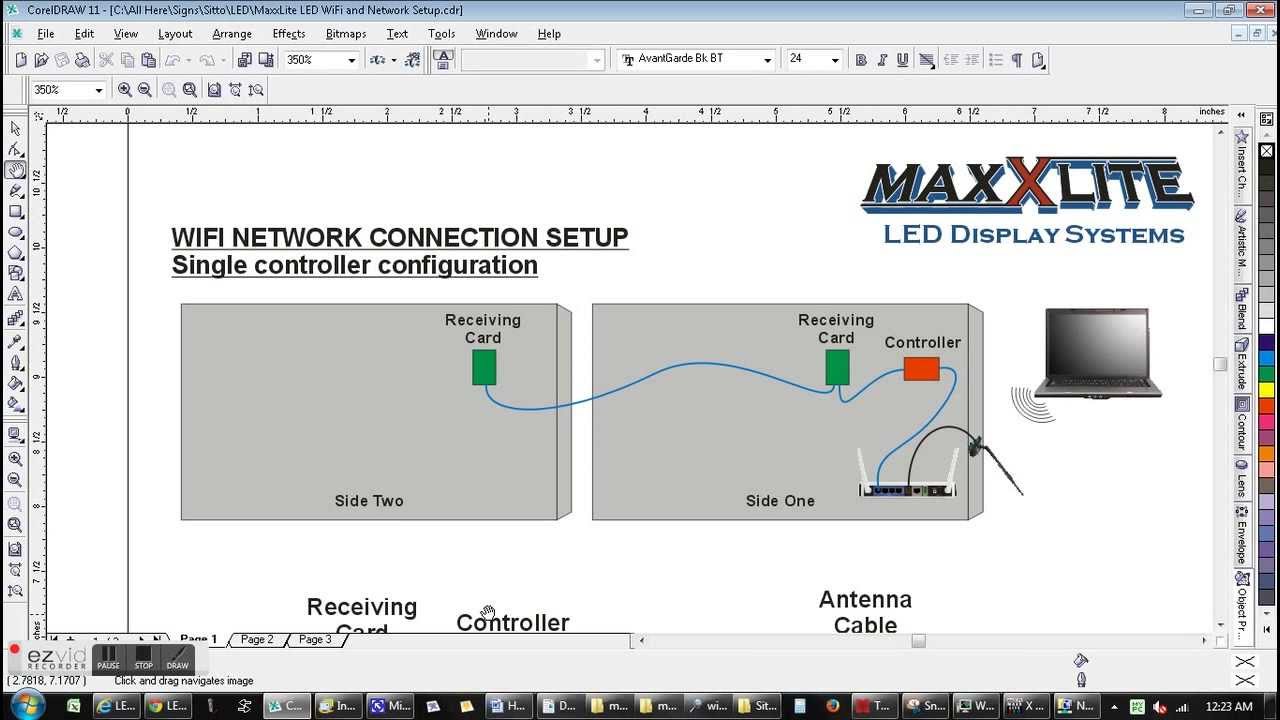The image size is (1280, 720).
Task: Open zoom toolbar 350% dropdown
Action: (x=98, y=90)
